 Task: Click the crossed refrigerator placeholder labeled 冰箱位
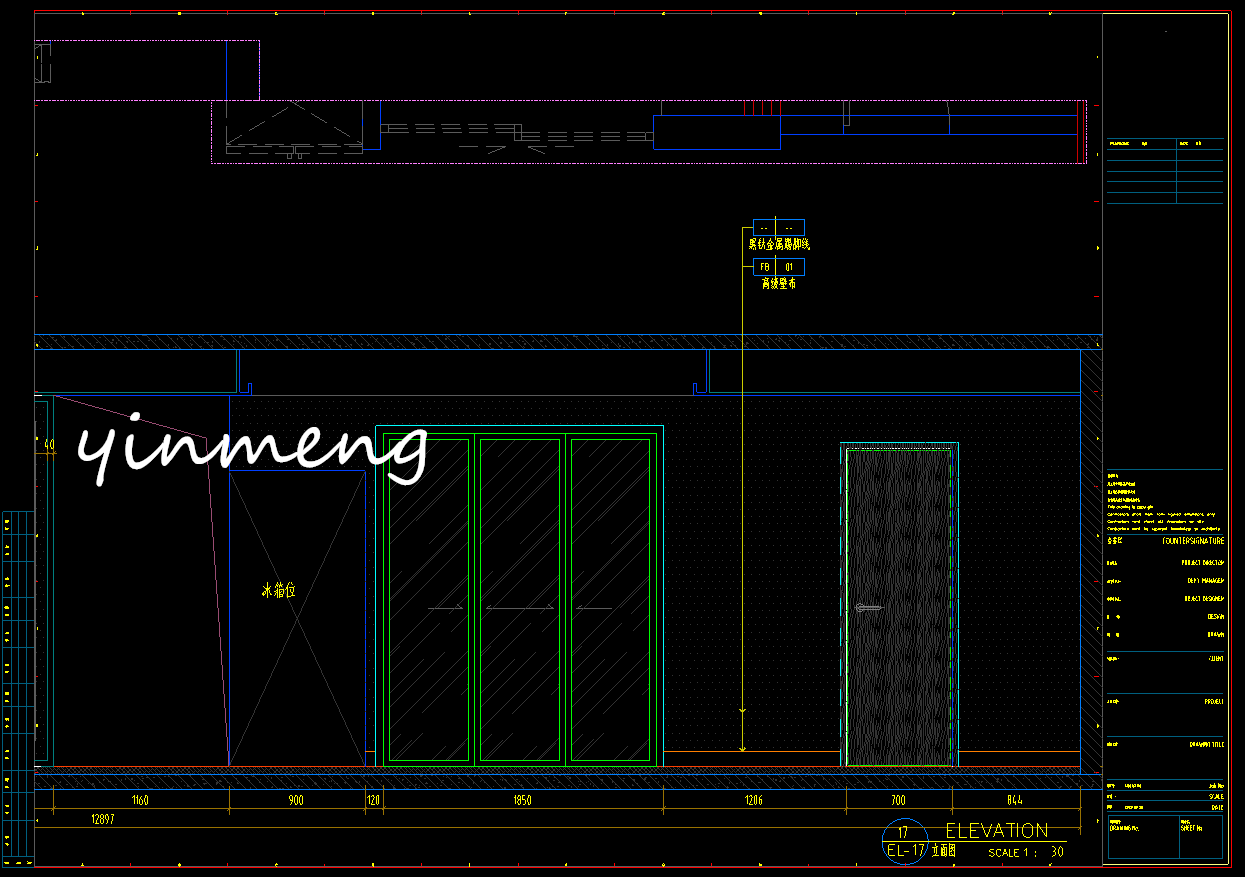tap(297, 618)
